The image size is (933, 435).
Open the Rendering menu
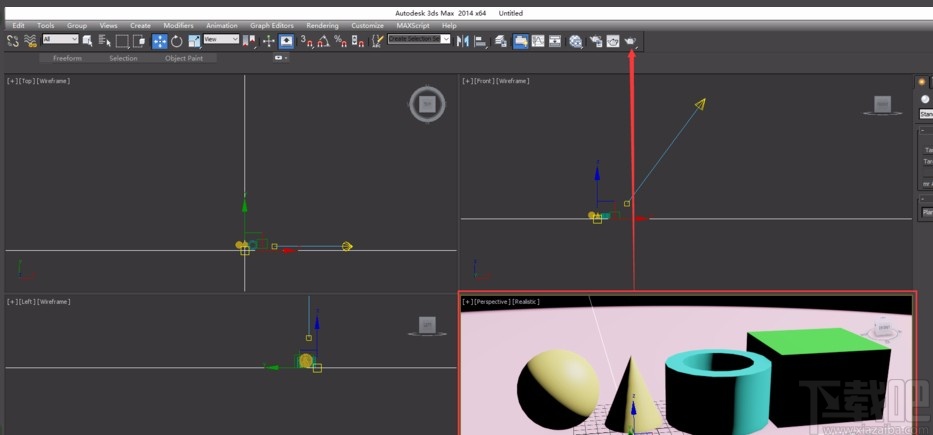pyautogui.click(x=323, y=26)
